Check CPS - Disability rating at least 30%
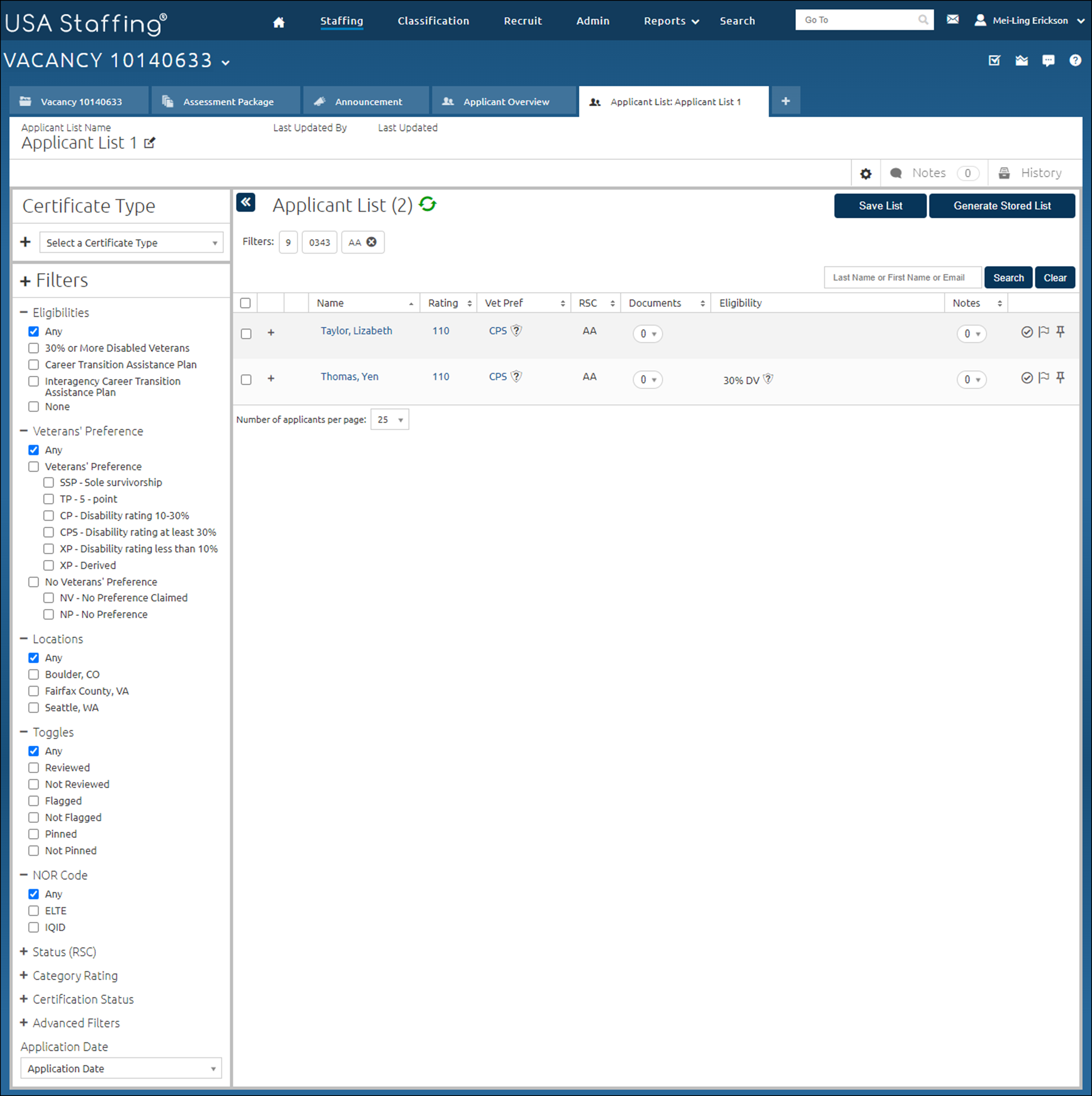 click(x=49, y=532)
